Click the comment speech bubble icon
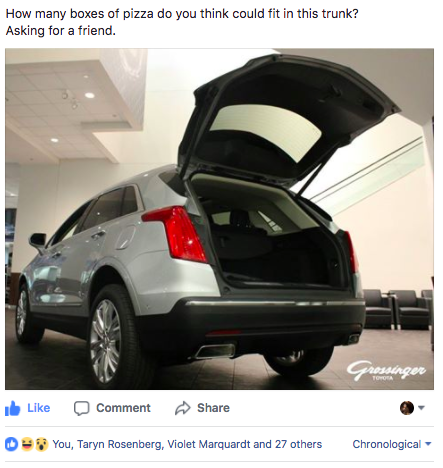The image size is (443, 468). pos(82,408)
